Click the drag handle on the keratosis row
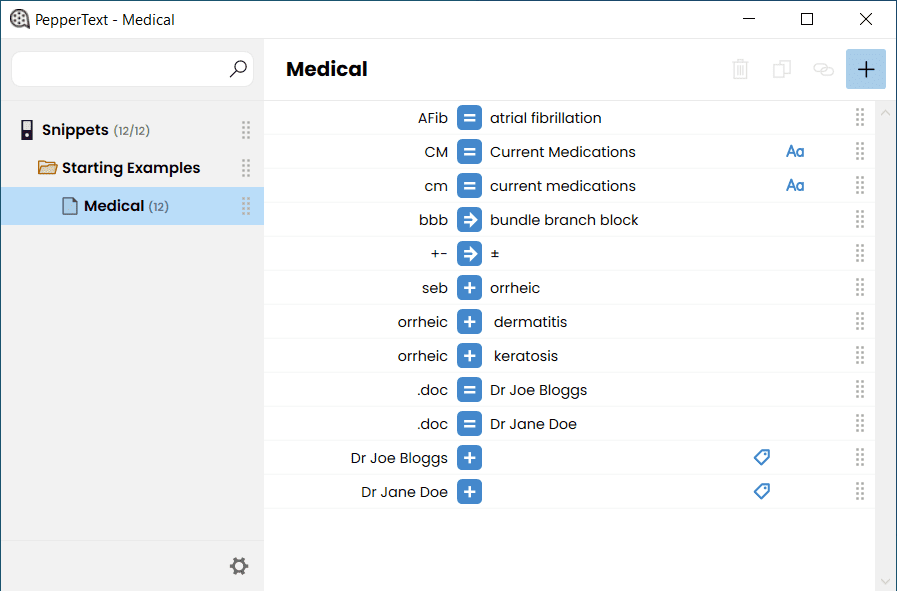 (859, 355)
